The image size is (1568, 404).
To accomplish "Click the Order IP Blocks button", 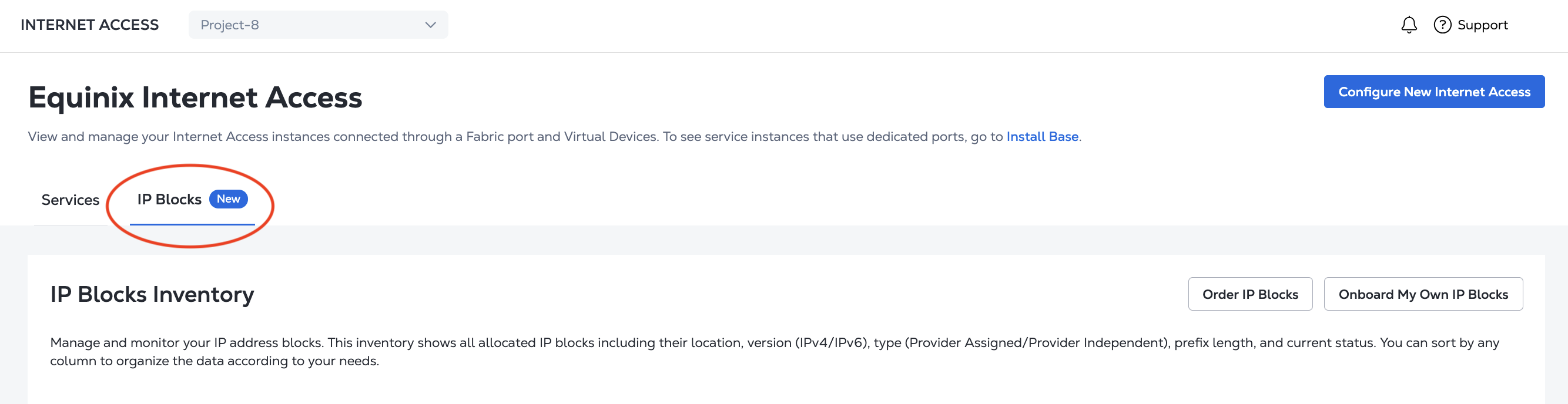I will tap(1249, 294).
